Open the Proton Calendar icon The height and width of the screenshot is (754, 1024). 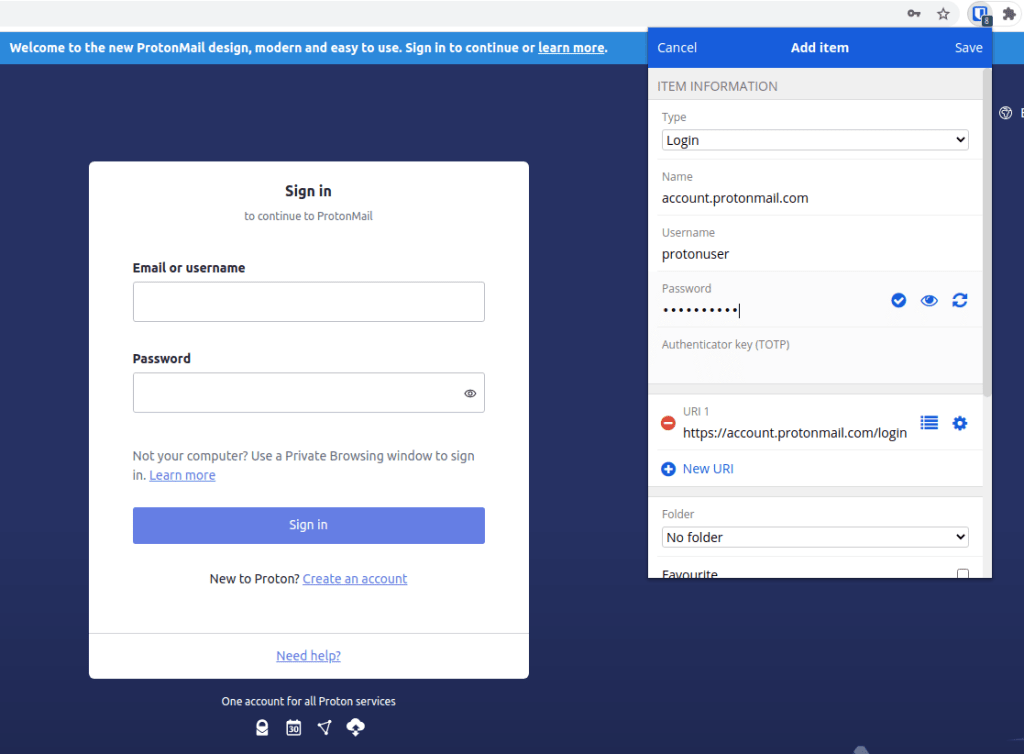coord(293,727)
